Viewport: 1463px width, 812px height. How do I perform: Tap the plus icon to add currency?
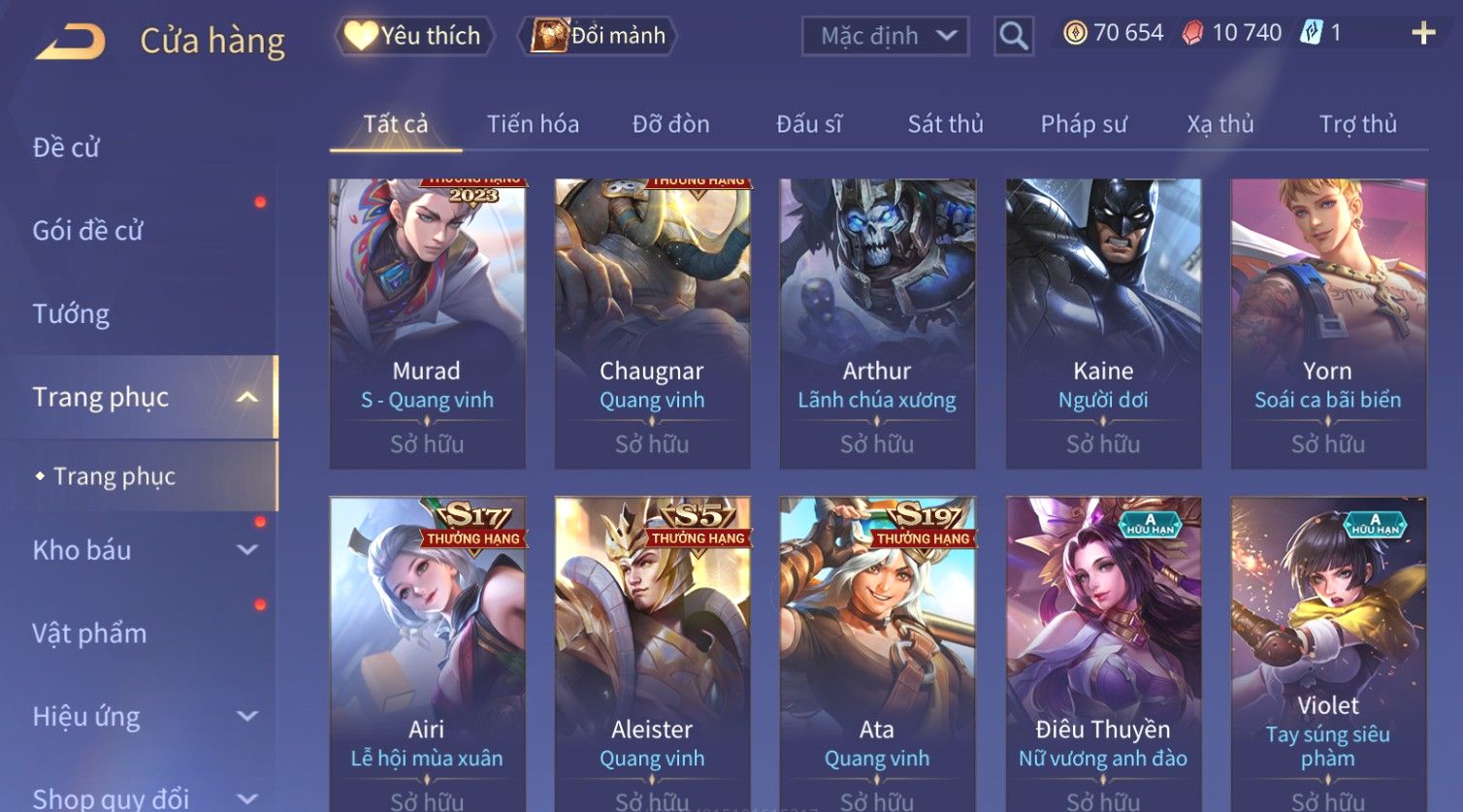click(x=1422, y=34)
